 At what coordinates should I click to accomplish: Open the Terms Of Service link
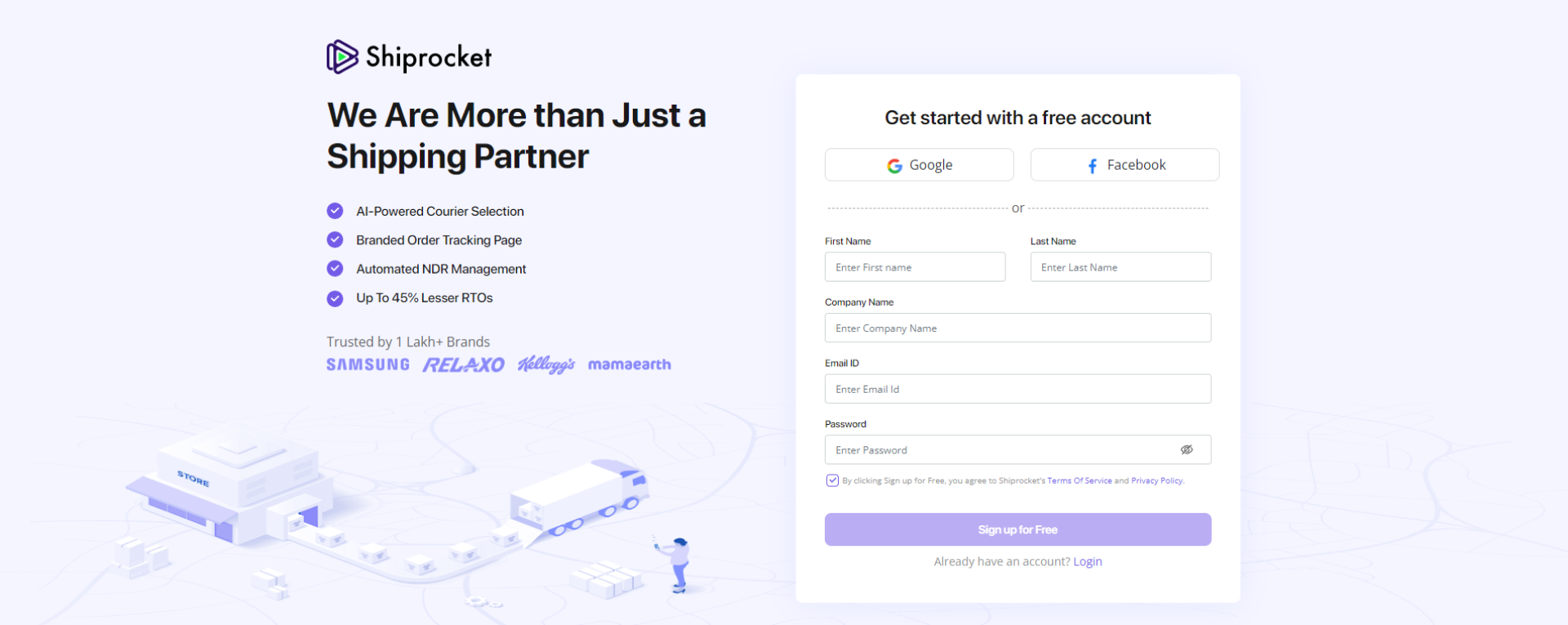coord(1079,481)
